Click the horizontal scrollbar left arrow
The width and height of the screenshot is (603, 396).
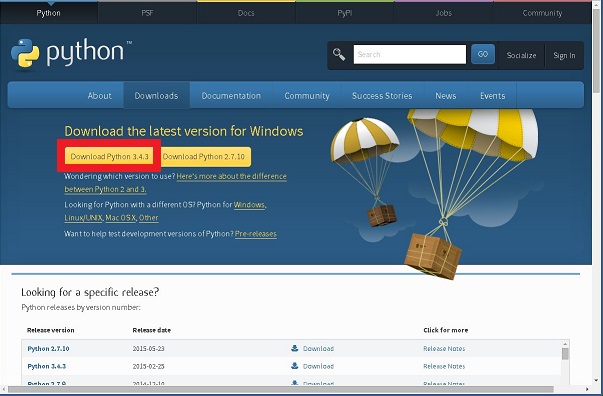[4, 389]
